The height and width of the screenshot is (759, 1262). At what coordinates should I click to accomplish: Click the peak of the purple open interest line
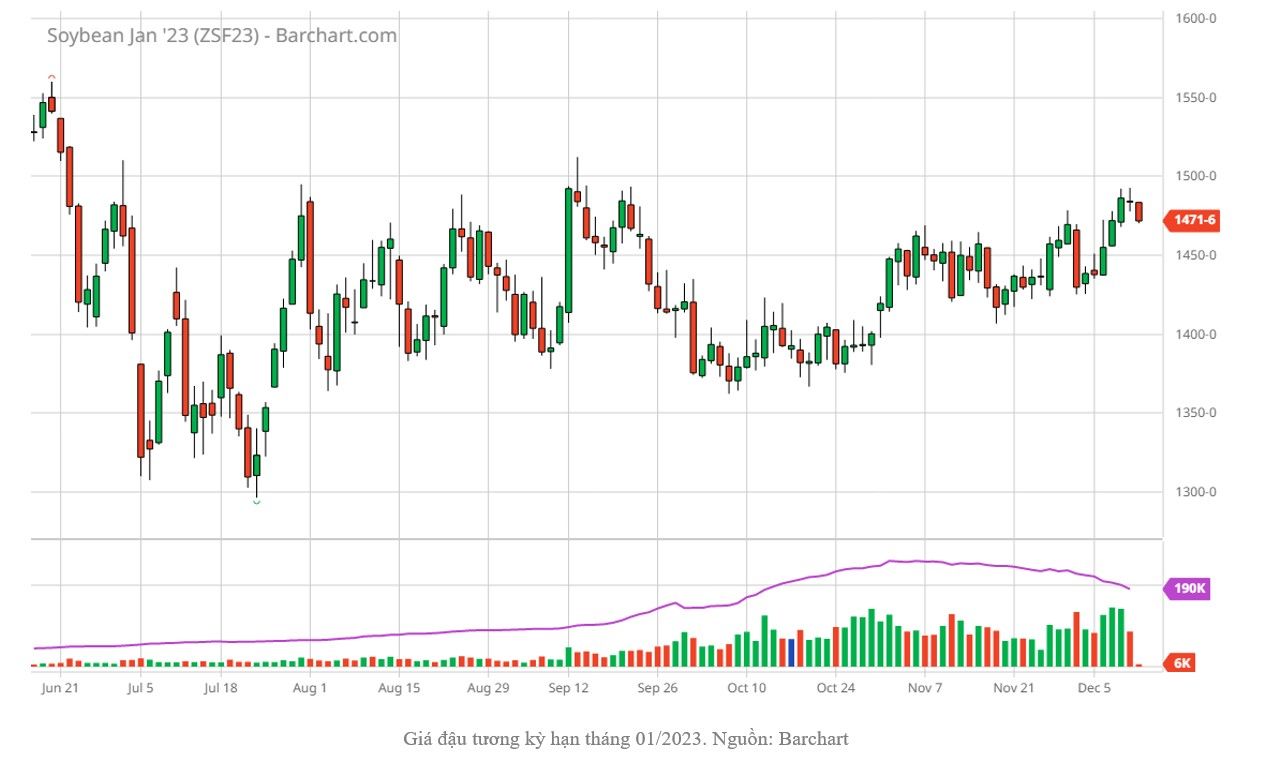coord(890,561)
